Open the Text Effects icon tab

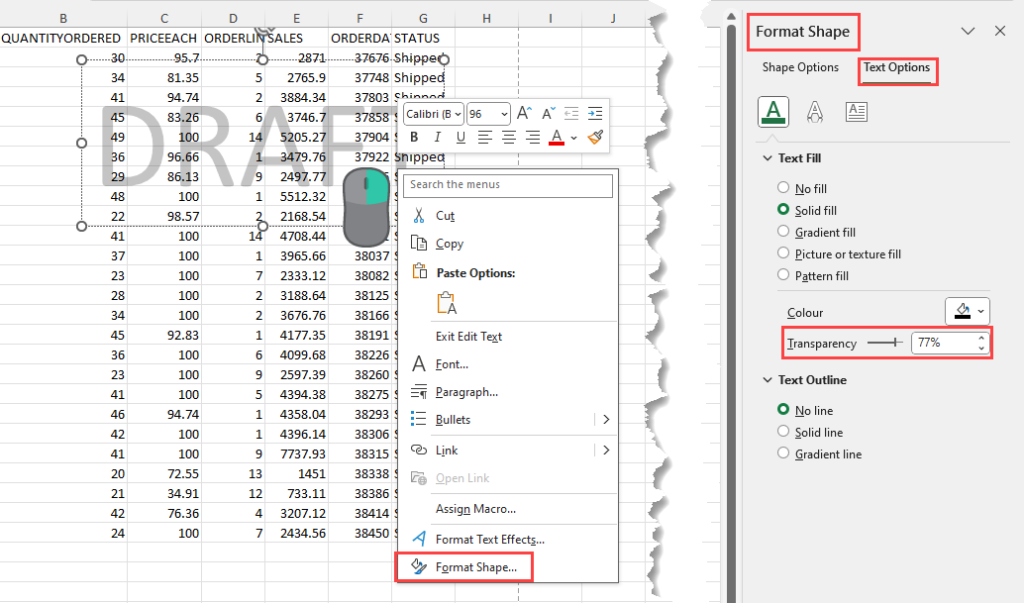tap(814, 112)
